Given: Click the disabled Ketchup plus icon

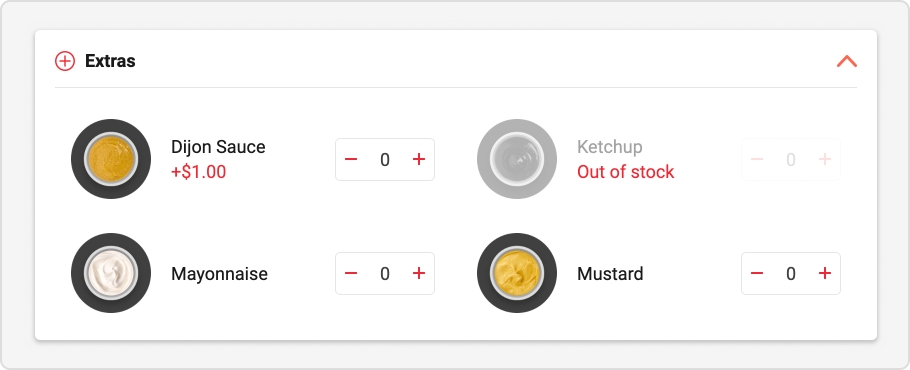Looking at the screenshot, I should click(x=825, y=159).
